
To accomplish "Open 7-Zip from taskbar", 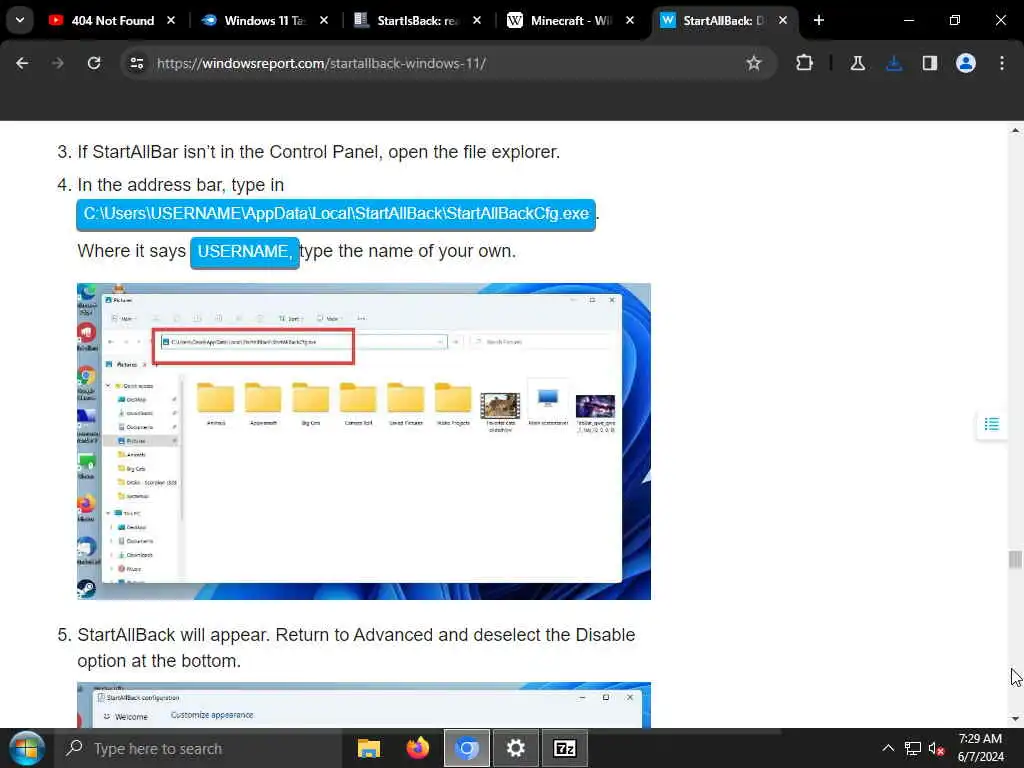I will pos(565,748).
